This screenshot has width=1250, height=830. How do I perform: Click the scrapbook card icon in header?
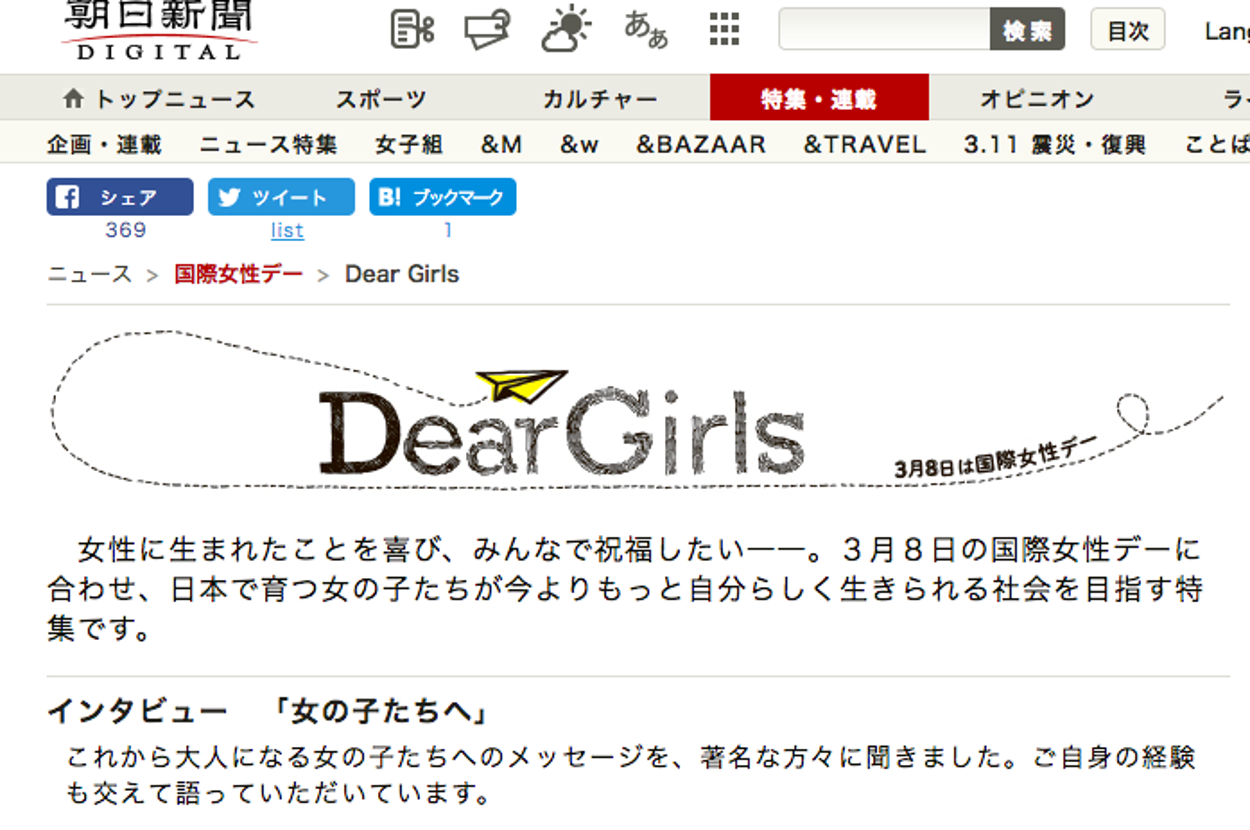click(x=487, y=30)
